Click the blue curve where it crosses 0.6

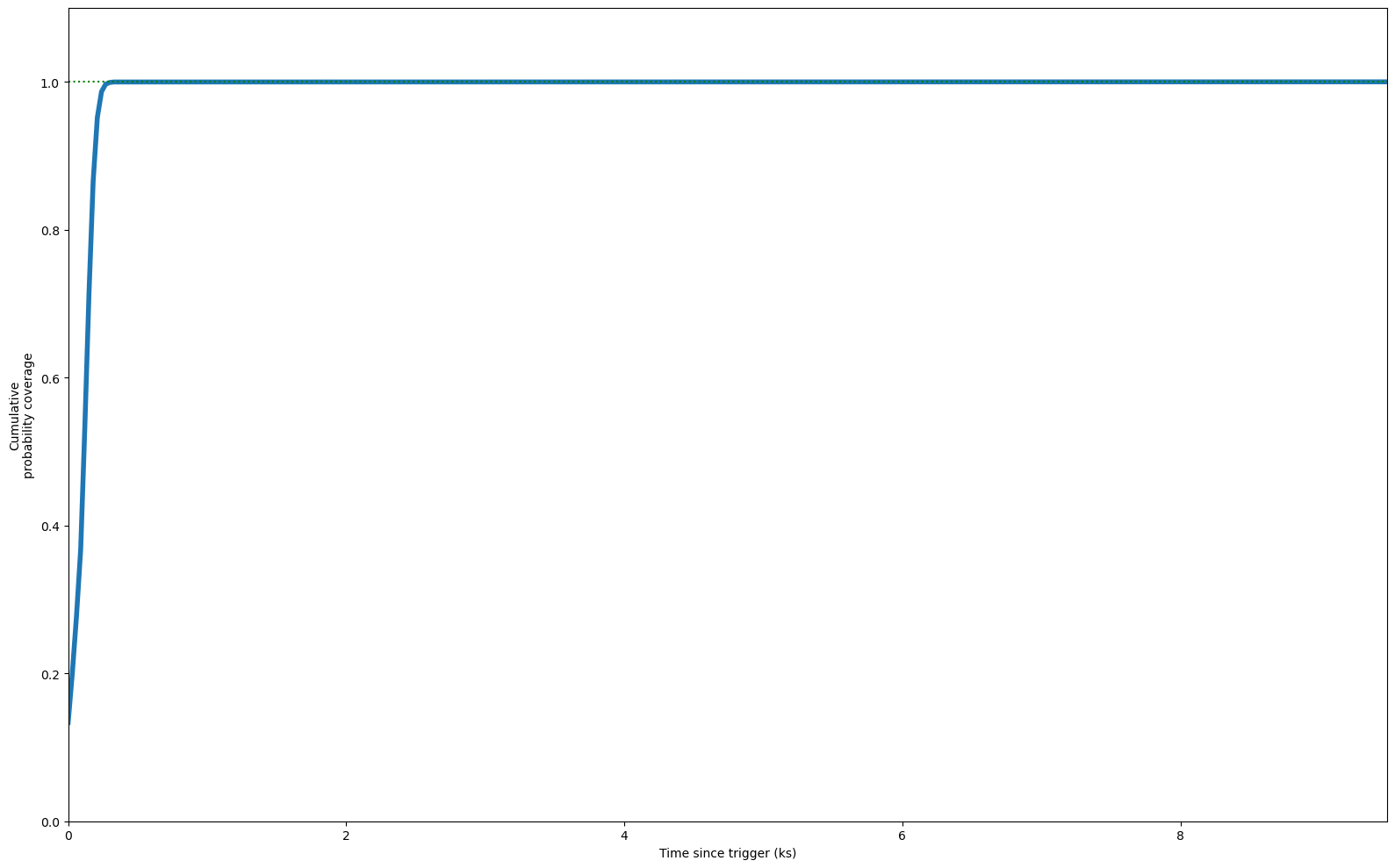[85, 378]
